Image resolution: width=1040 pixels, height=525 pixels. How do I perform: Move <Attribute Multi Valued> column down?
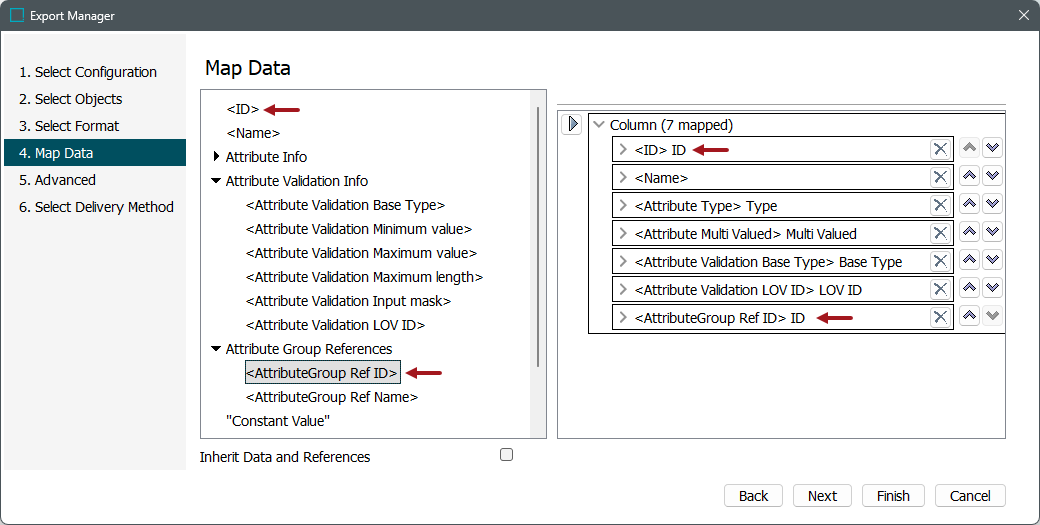click(992, 233)
